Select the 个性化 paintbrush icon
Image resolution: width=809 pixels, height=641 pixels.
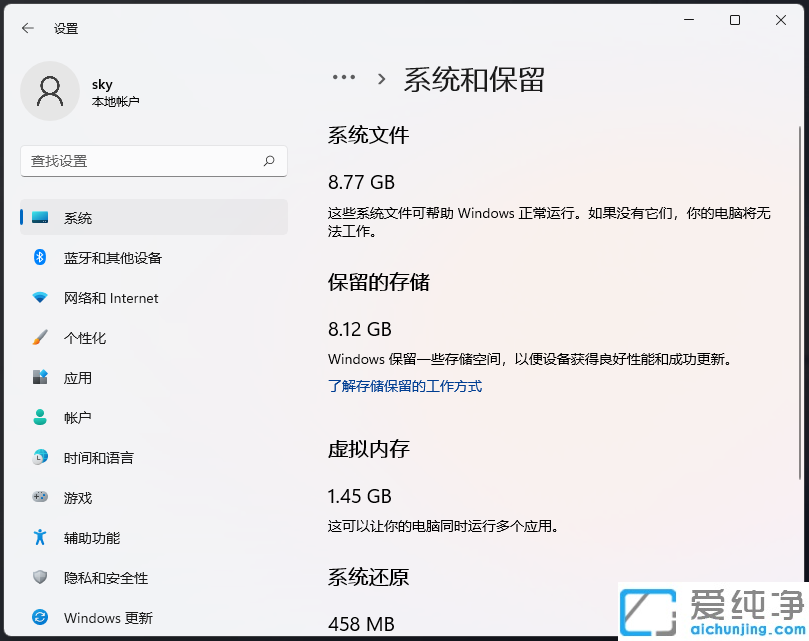[x=41, y=338]
